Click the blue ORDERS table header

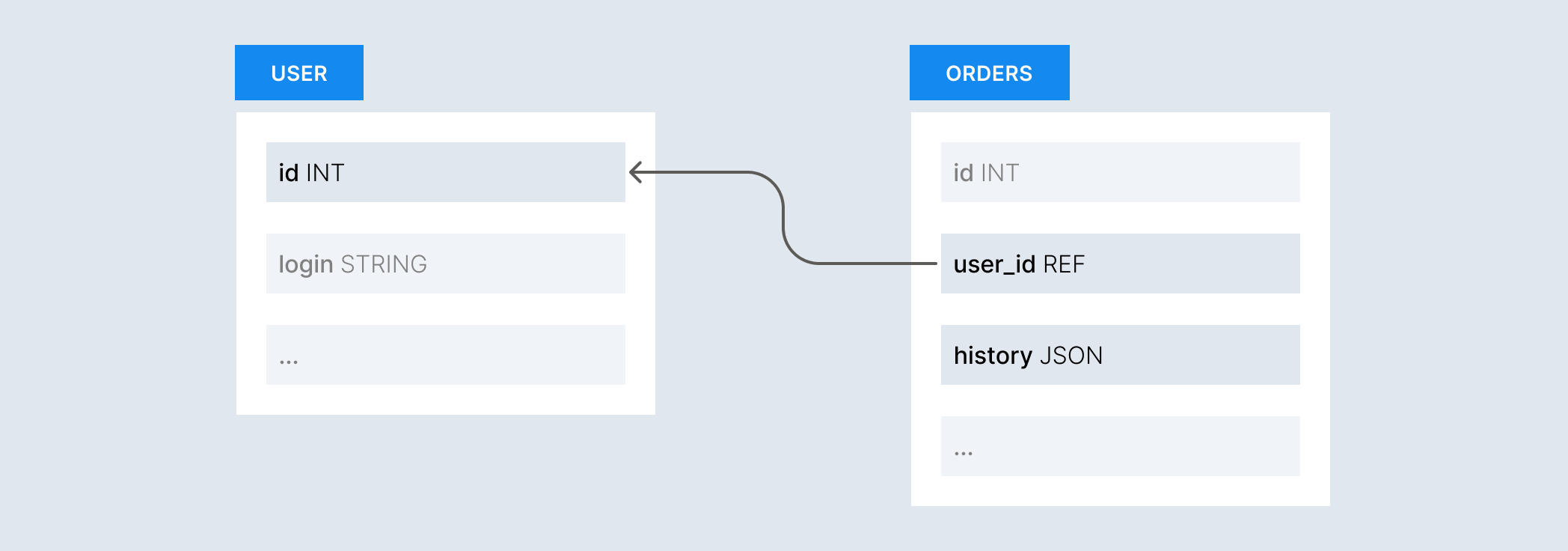989,73
